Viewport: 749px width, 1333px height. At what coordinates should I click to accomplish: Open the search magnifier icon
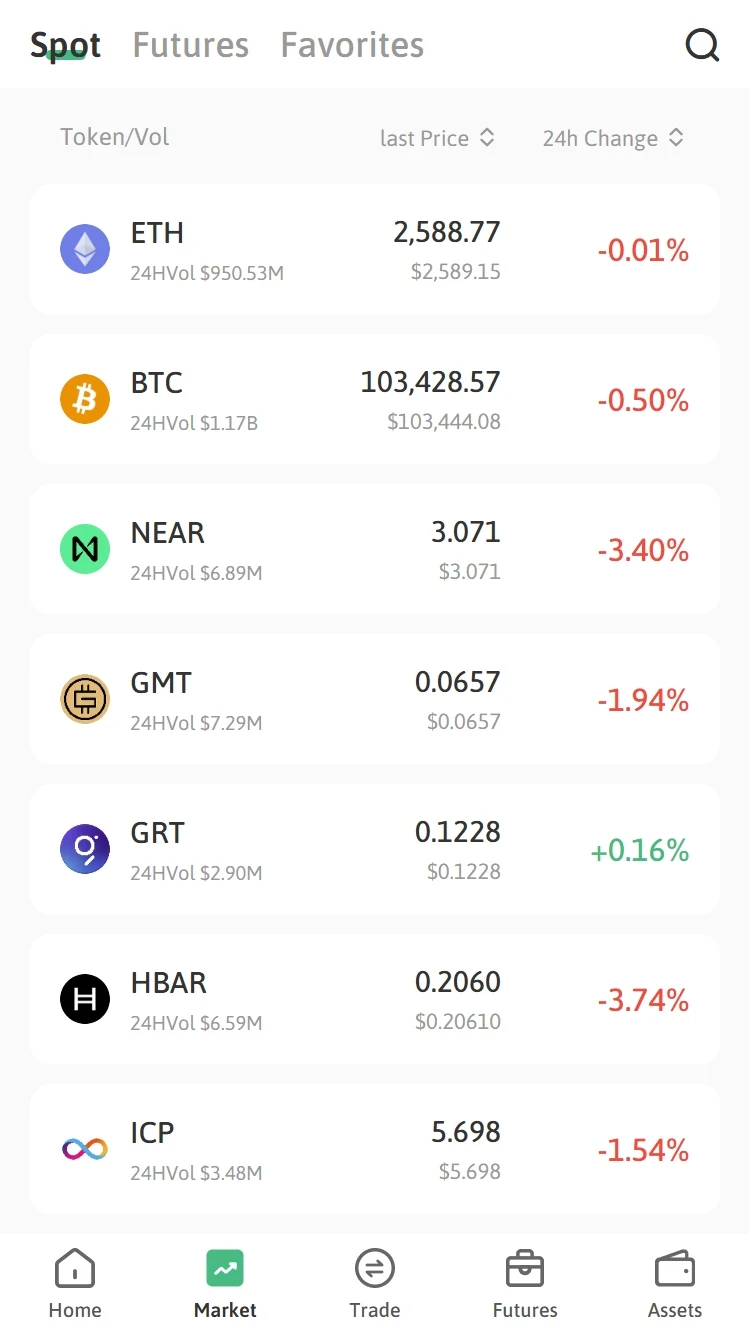click(702, 45)
